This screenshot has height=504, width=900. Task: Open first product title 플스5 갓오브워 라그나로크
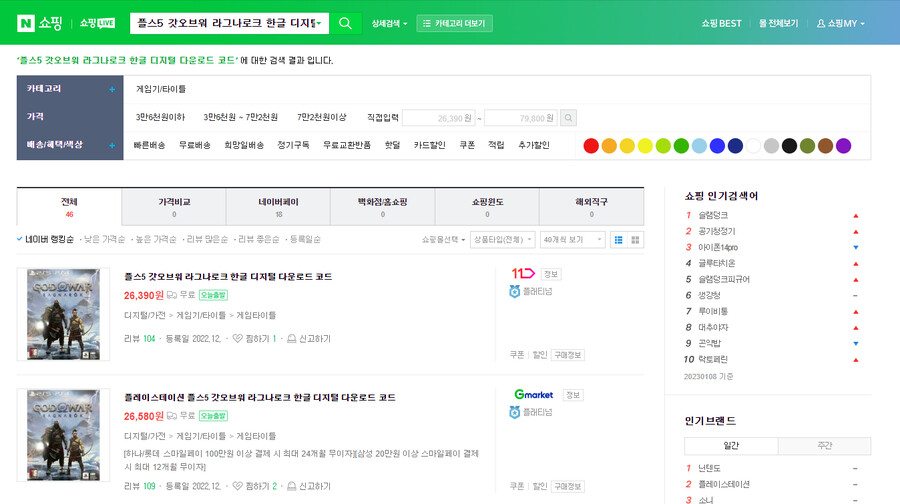click(228, 277)
